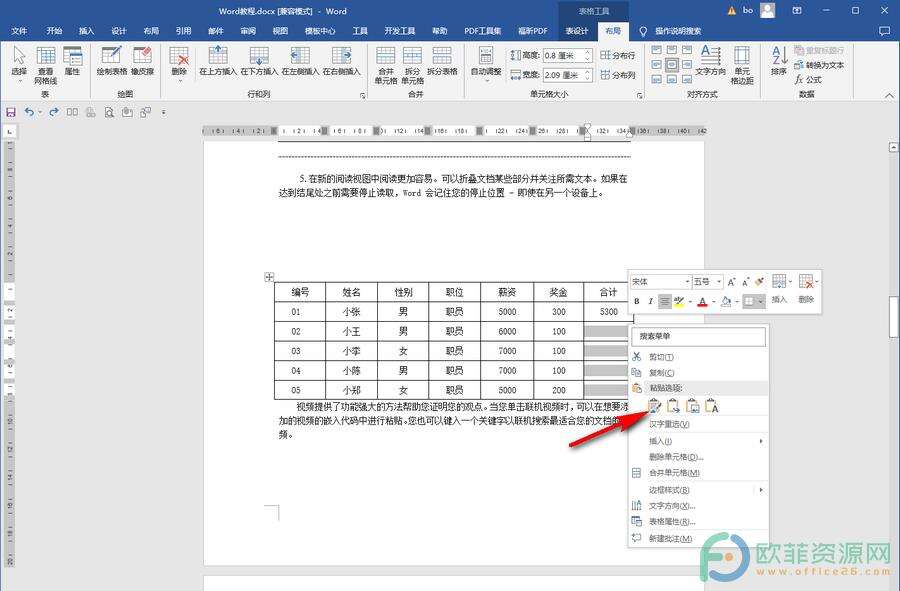Toggle italic in the mini toolbar
This screenshot has width=900, height=591.
(650, 301)
